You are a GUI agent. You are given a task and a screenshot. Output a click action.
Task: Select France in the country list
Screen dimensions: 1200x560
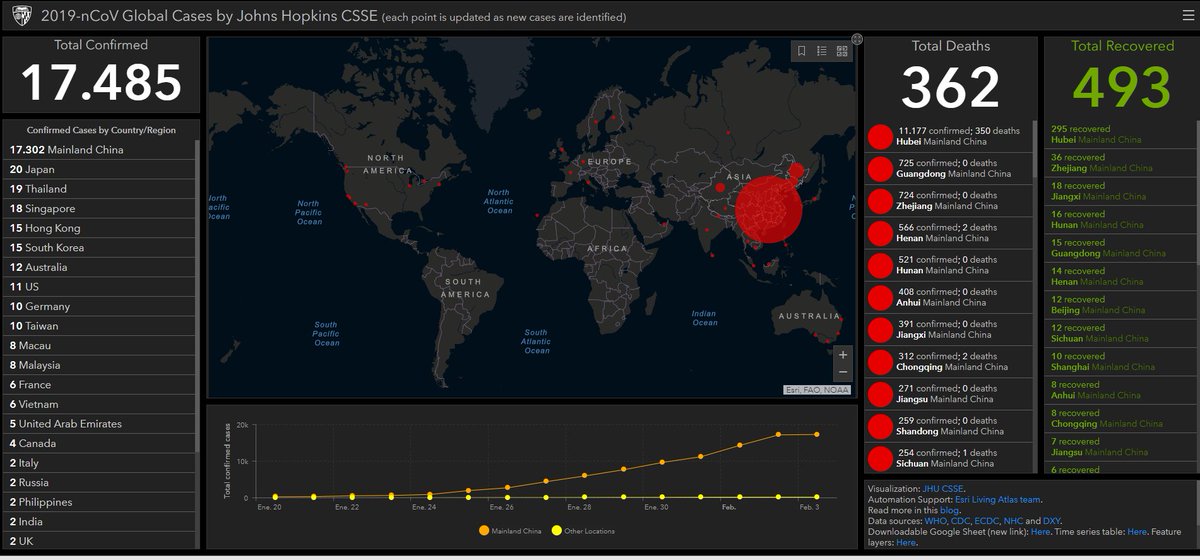pos(98,385)
